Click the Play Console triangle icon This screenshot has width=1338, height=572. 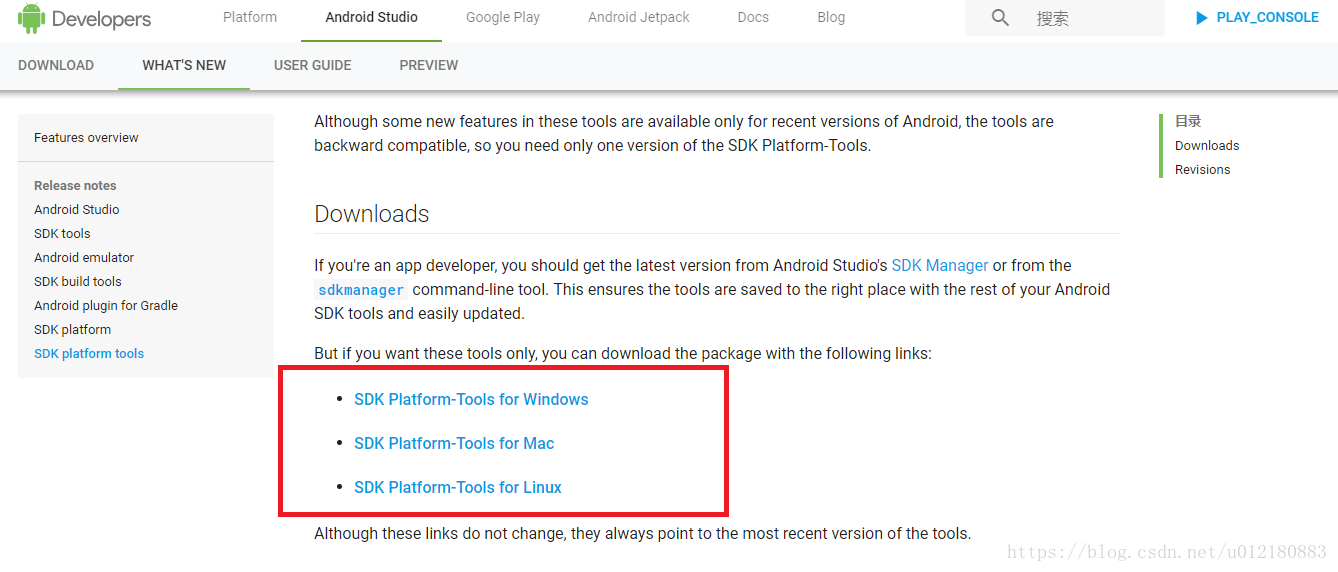click(1202, 18)
